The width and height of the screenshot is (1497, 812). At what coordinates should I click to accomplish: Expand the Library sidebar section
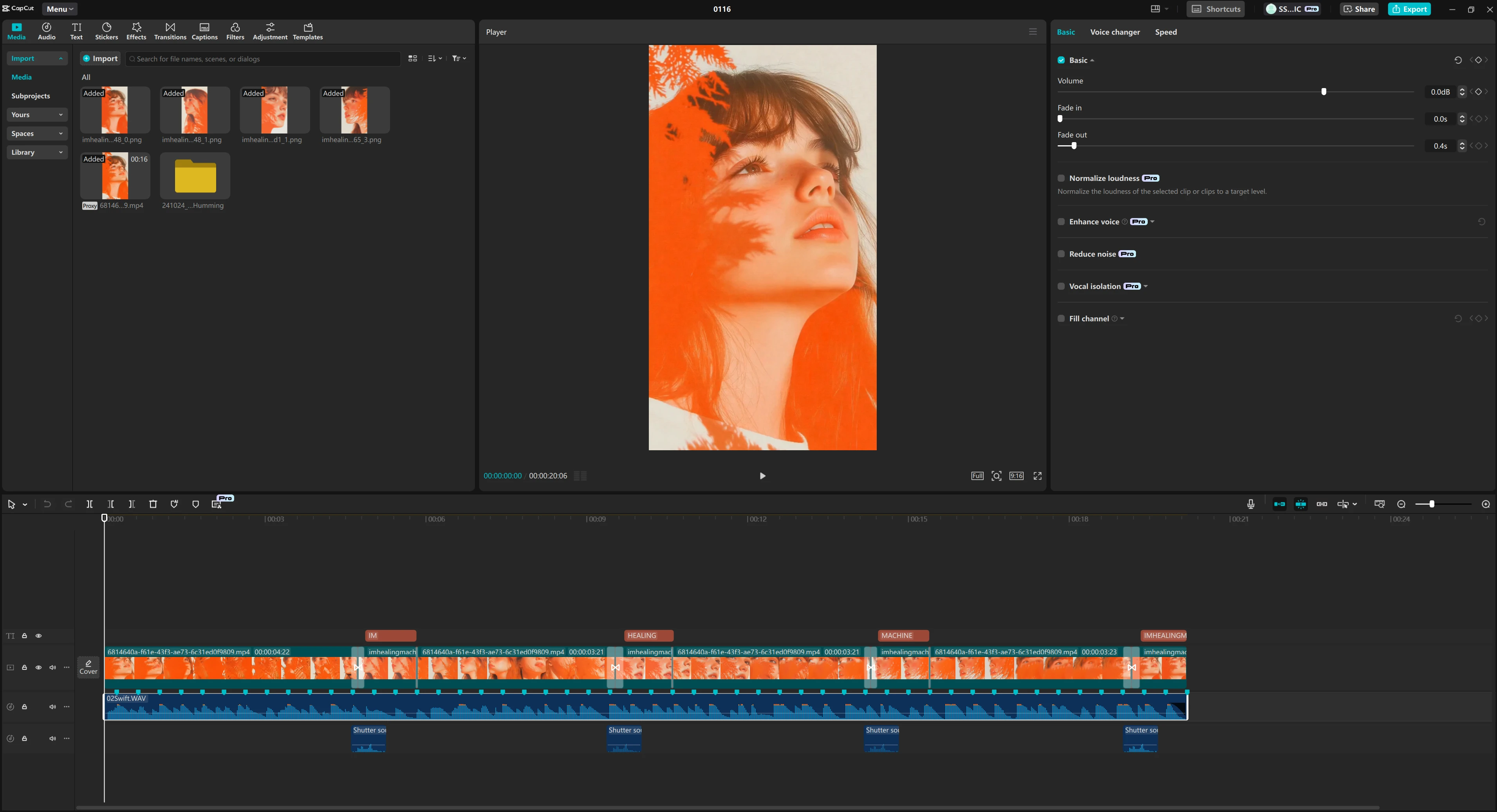click(36, 152)
